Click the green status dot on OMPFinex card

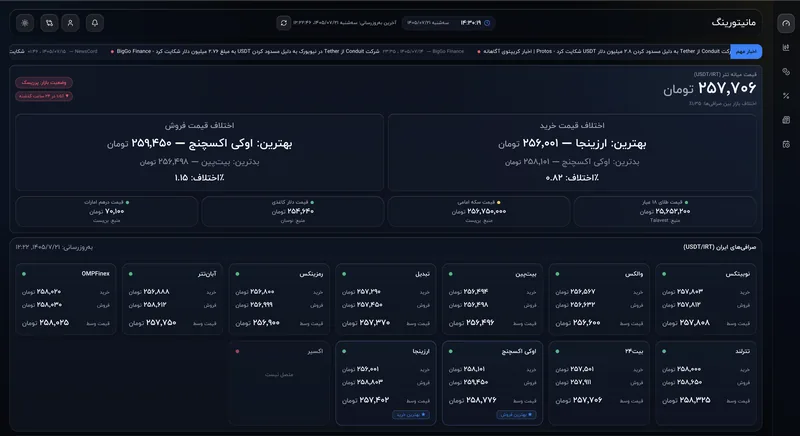pos(24,274)
